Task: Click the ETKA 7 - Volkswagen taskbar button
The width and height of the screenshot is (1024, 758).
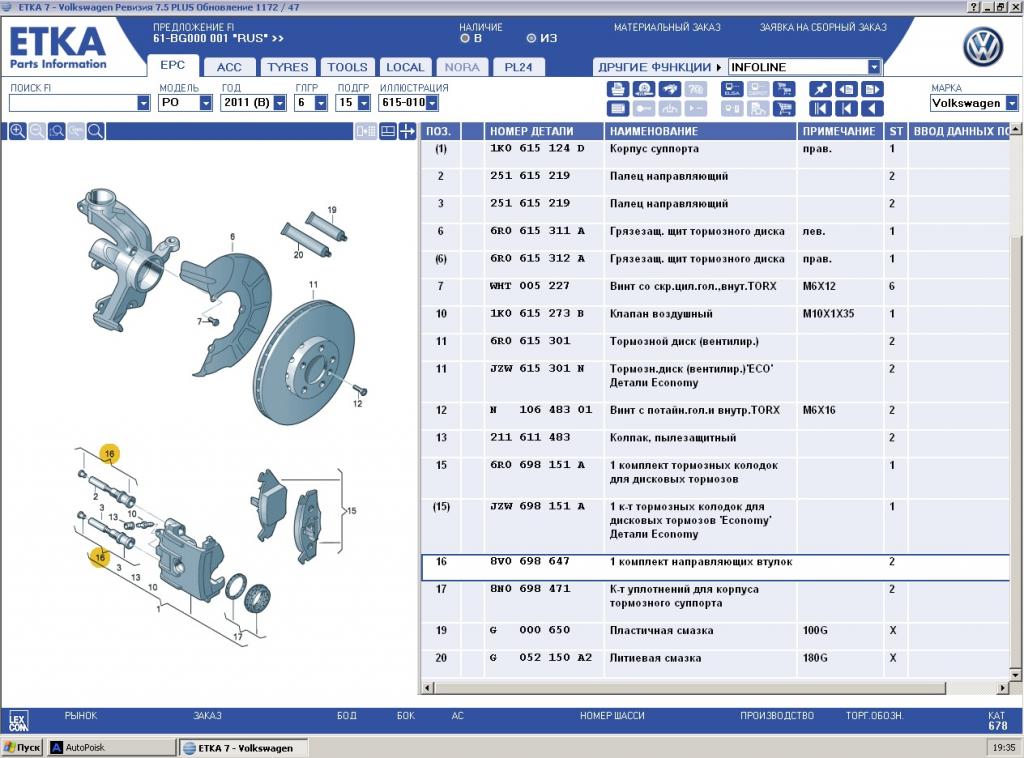Action: point(243,748)
